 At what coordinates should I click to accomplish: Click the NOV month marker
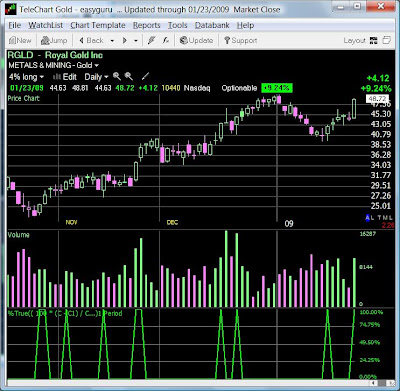point(71,222)
